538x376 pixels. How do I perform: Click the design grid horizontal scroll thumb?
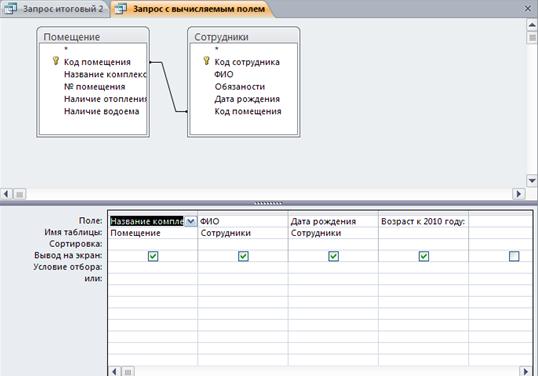pyautogui.click(x=128, y=371)
